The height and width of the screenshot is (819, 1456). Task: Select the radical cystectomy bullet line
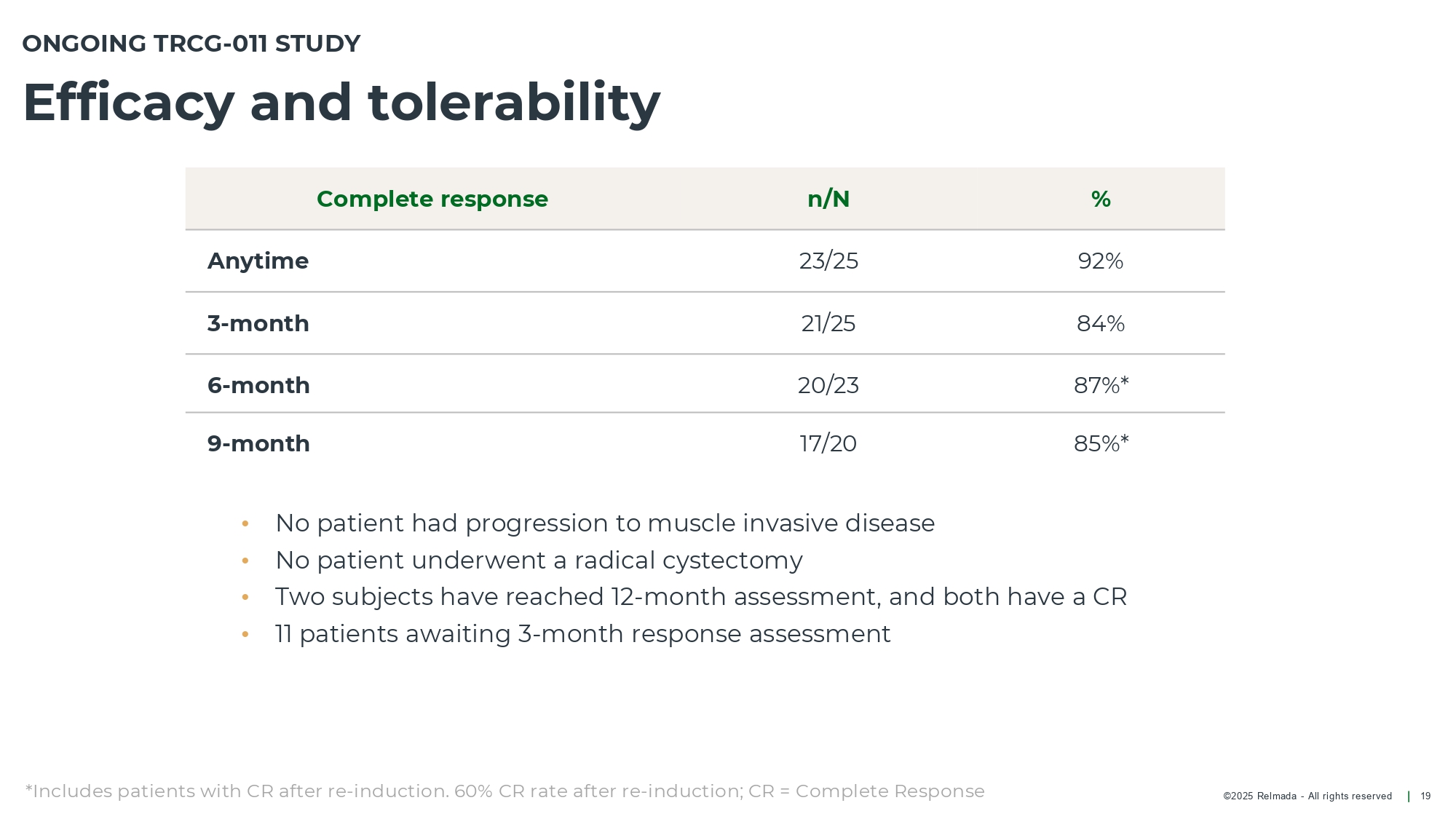(539, 561)
